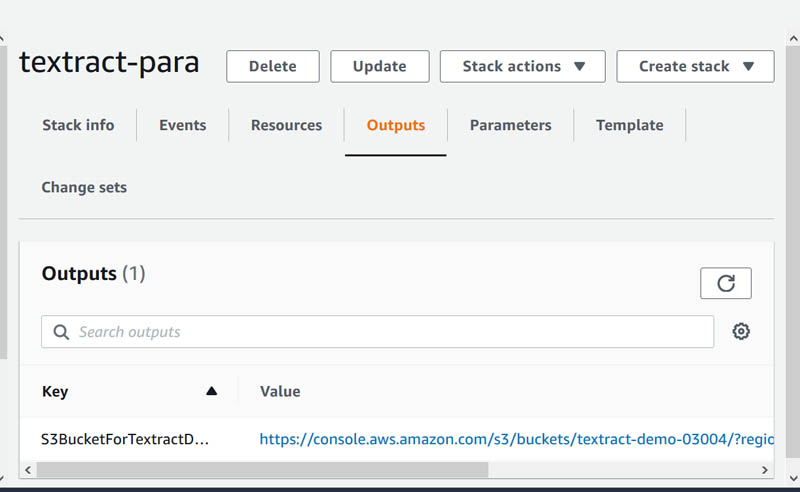Click the Delete stack button
800x492 pixels.
[272, 66]
